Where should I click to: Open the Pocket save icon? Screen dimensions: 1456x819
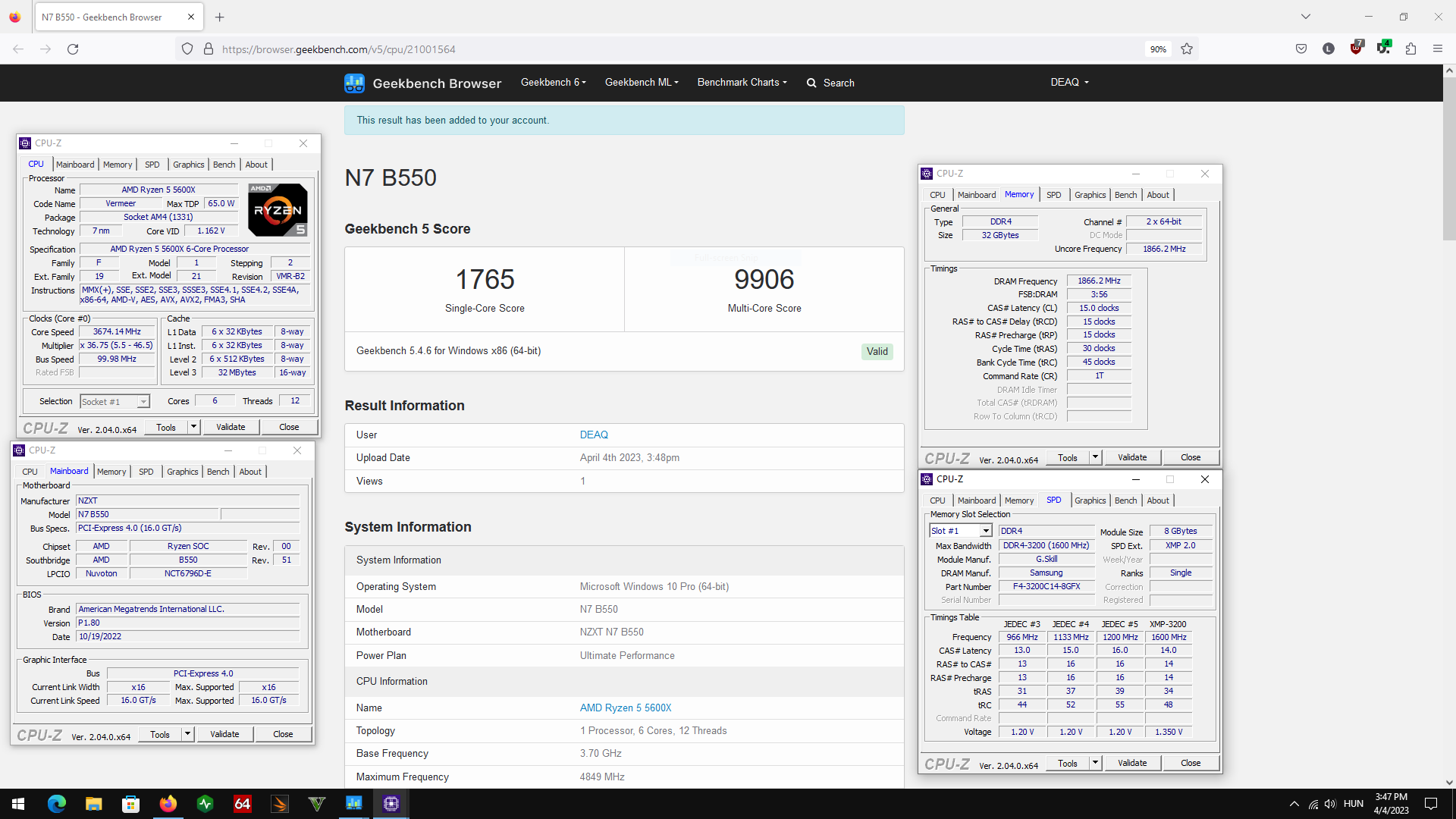pos(1301,49)
